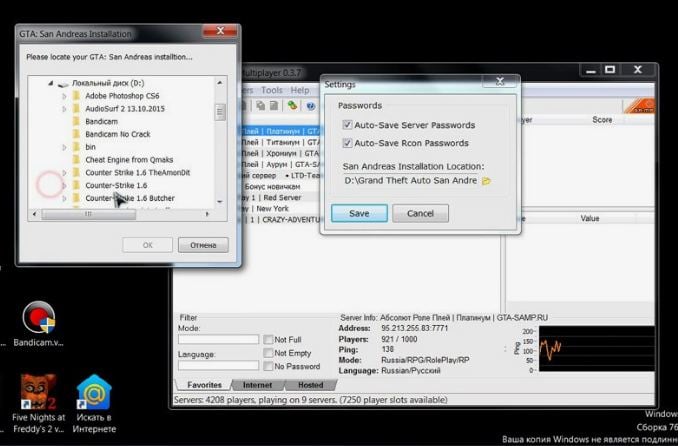
Task: Click the Value column header
Action: (590, 218)
